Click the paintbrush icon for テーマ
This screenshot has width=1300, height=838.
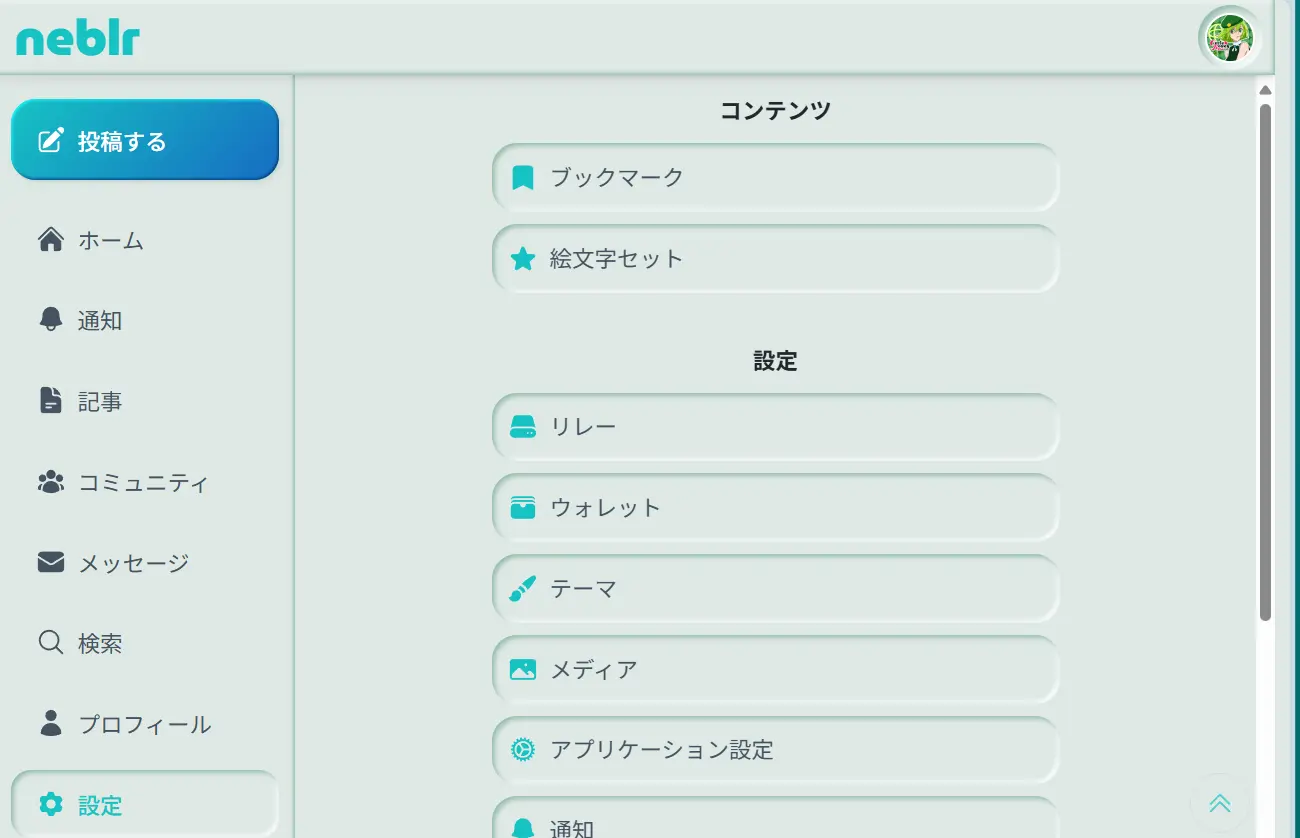point(523,589)
